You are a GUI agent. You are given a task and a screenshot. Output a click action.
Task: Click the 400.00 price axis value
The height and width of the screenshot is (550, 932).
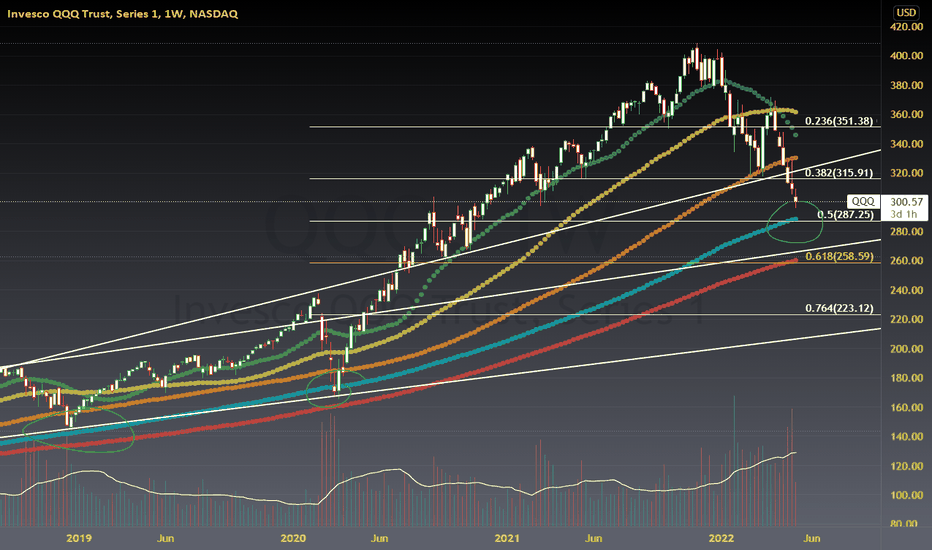(906, 56)
